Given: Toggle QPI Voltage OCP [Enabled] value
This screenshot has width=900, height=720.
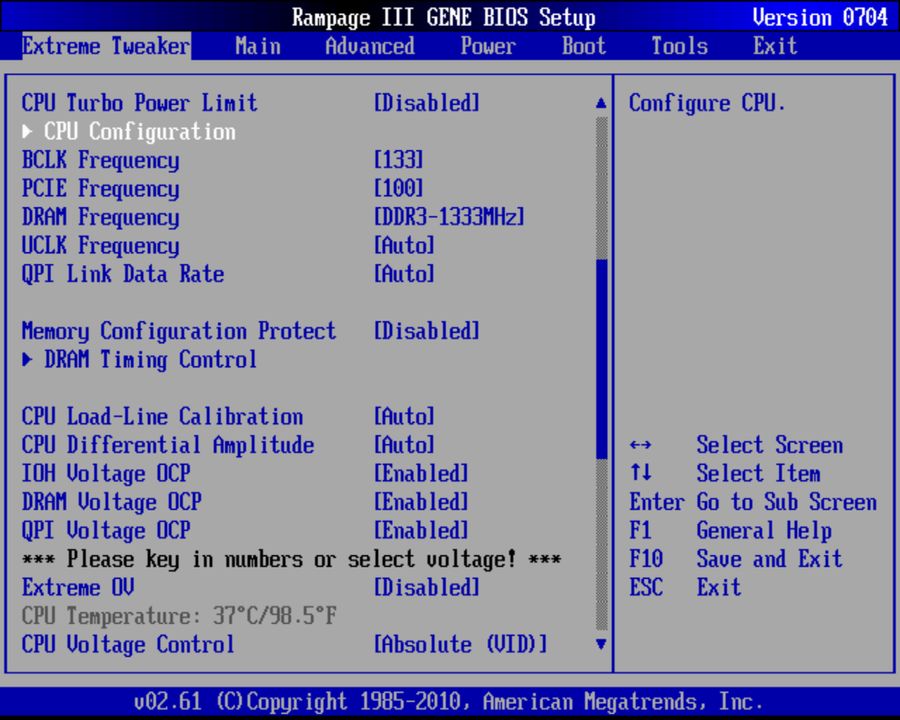Looking at the screenshot, I should [421, 531].
